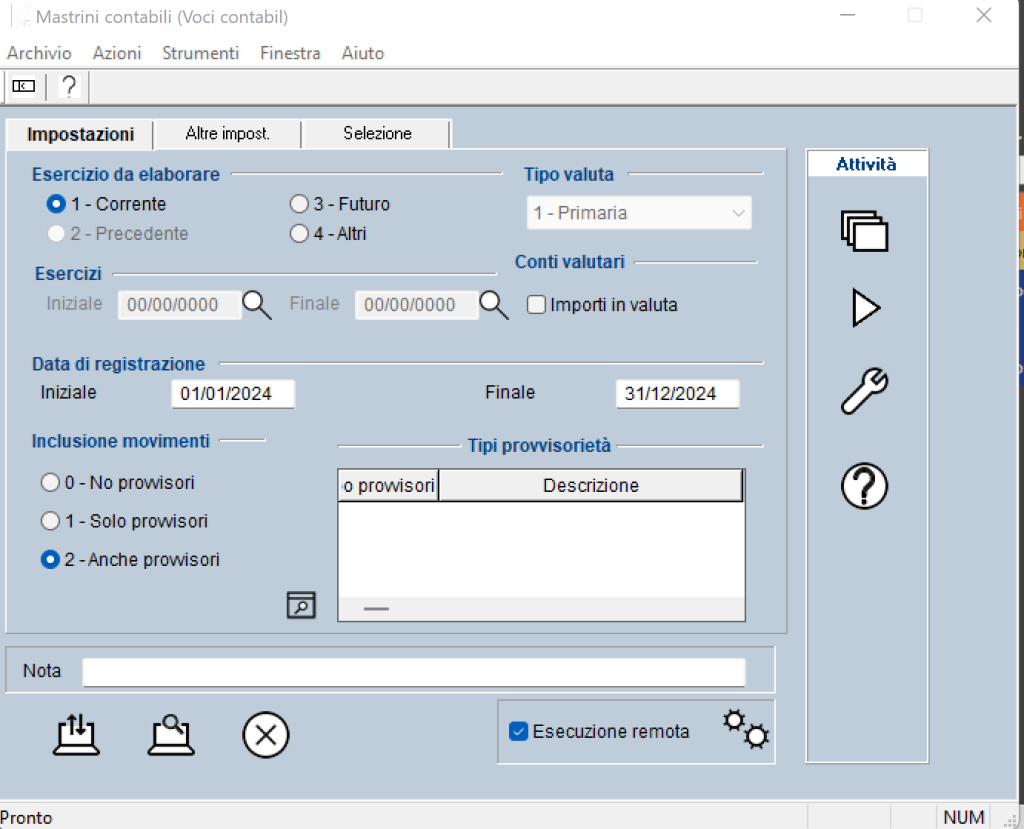The height and width of the screenshot is (829, 1024).
Task: Choose 0 - No provvisori radio button
Action: [50, 483]
